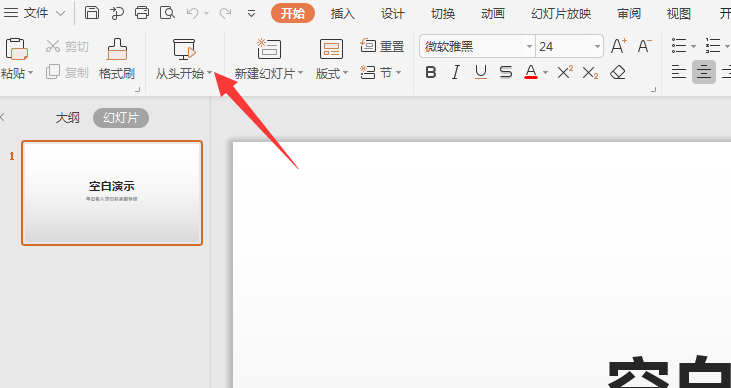The height and width of the screenshot is (388, 731).
Task: Click the 重置 reset button
Action: 382,46
